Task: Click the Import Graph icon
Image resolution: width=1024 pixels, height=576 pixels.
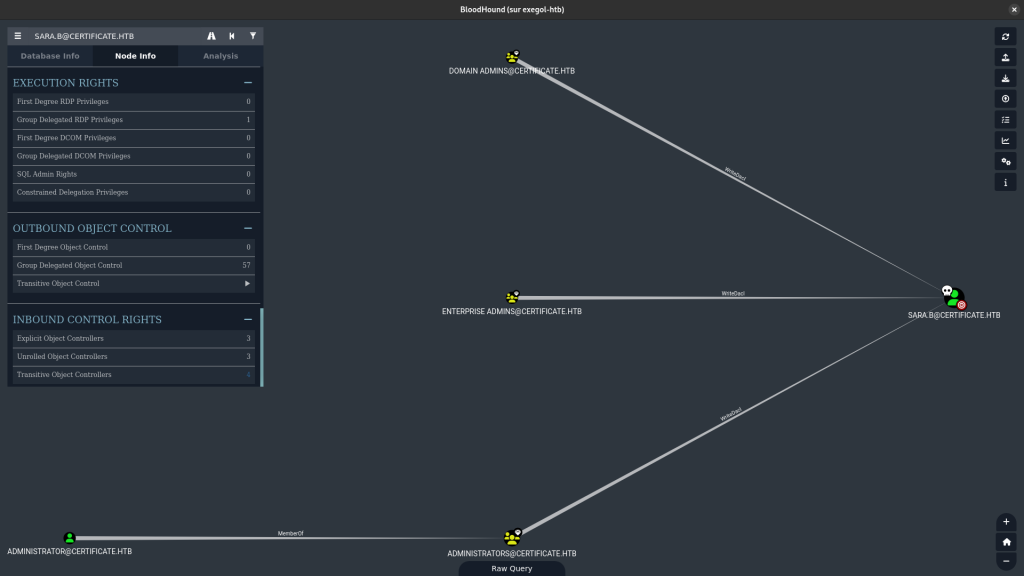Action: [1006, 78]
